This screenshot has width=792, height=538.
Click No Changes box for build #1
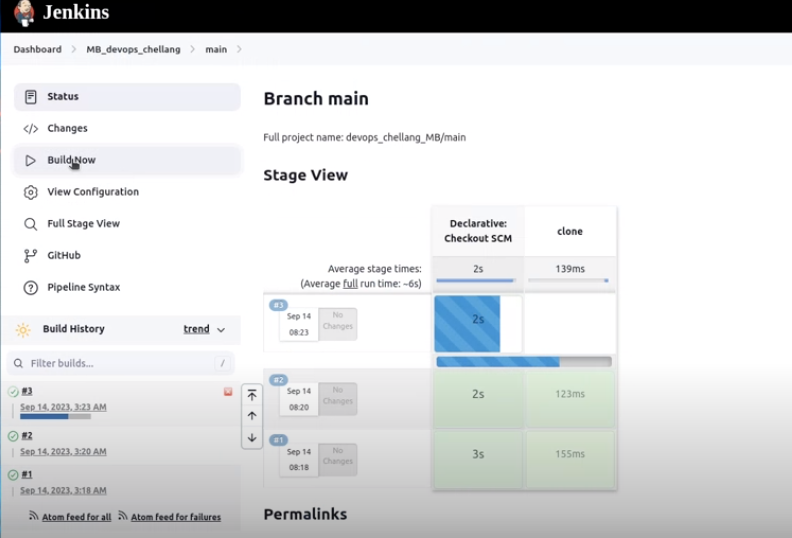pyautogui.click(x=337, y=459)
